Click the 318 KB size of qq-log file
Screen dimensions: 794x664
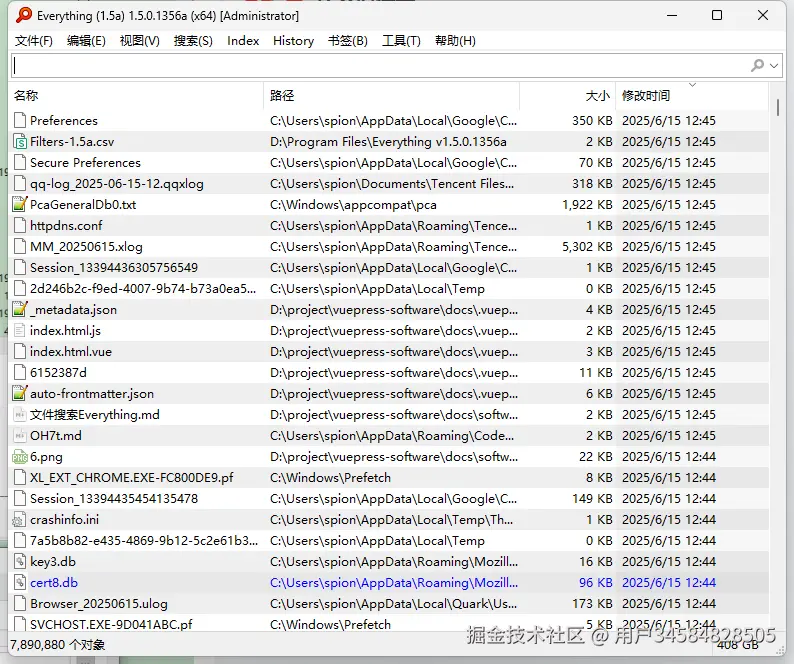tap(592, 183)
